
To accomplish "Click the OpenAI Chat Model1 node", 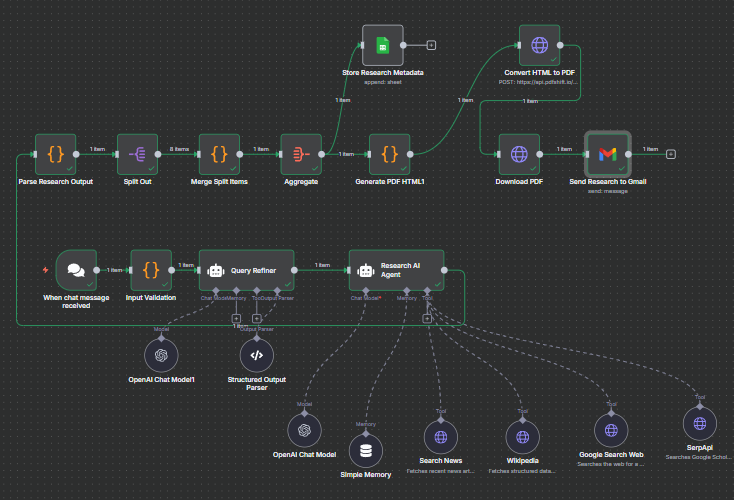I will point(162,355).
